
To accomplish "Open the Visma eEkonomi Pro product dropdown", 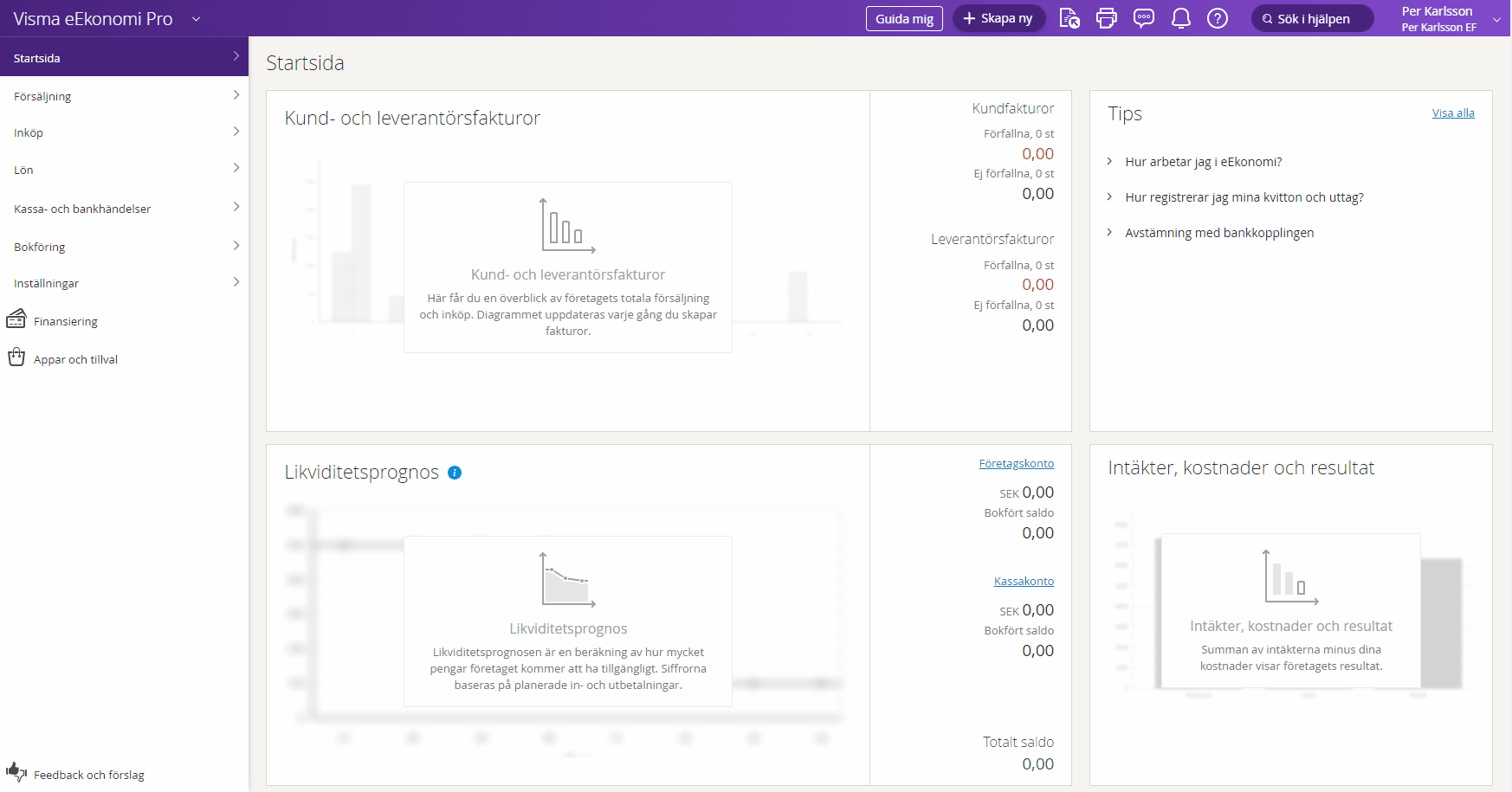I will [196, 19].
